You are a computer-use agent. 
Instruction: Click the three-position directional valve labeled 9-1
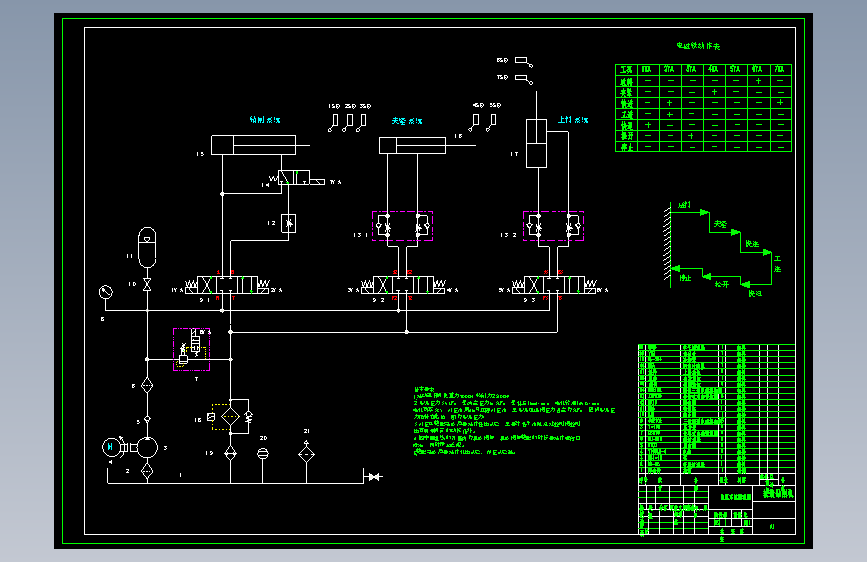tap(227, 285)
